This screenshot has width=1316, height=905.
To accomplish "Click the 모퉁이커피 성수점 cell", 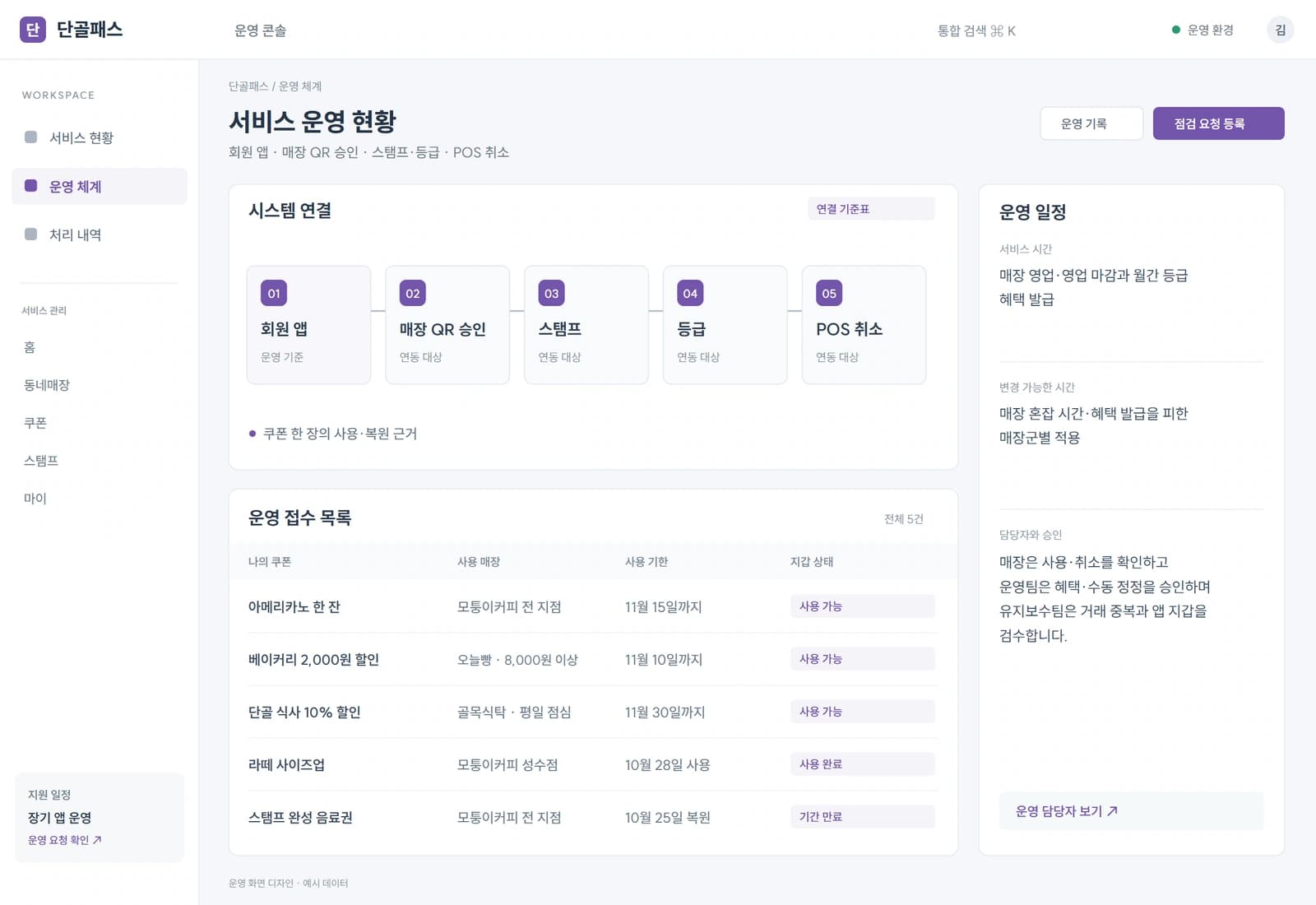I will click(507, 765).
